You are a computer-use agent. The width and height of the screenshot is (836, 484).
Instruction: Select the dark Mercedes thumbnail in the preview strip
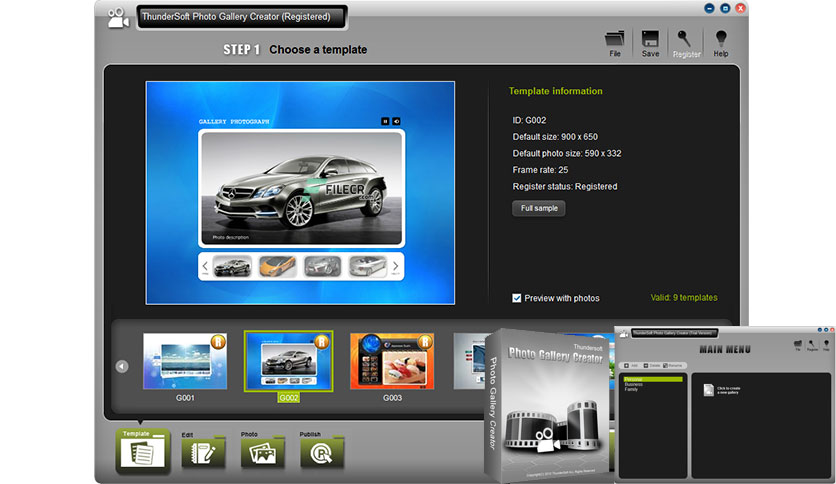(x=232, y=266)
